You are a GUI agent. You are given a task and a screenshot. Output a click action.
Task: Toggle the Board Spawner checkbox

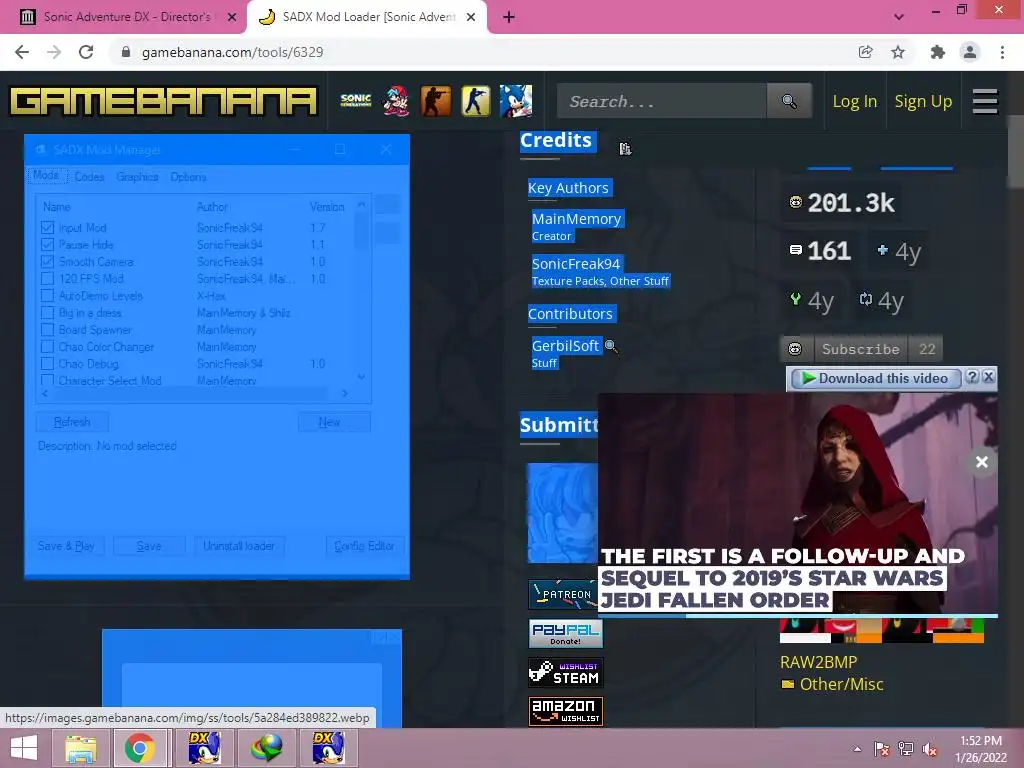click(x=47, y=329)
